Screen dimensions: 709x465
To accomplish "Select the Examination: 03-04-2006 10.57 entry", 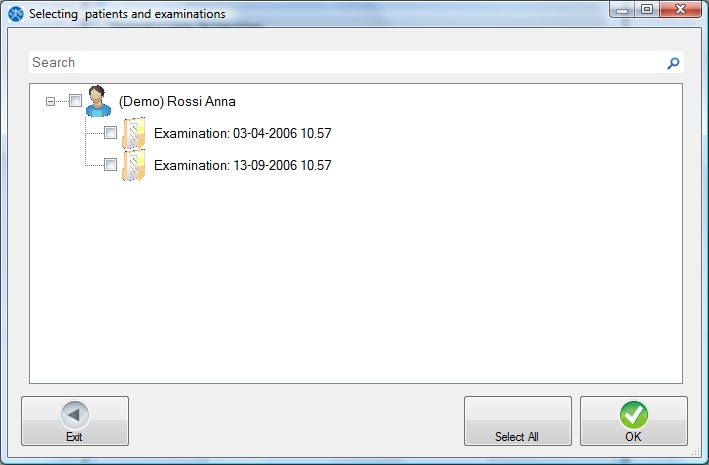I will click(x=242, y=133).
